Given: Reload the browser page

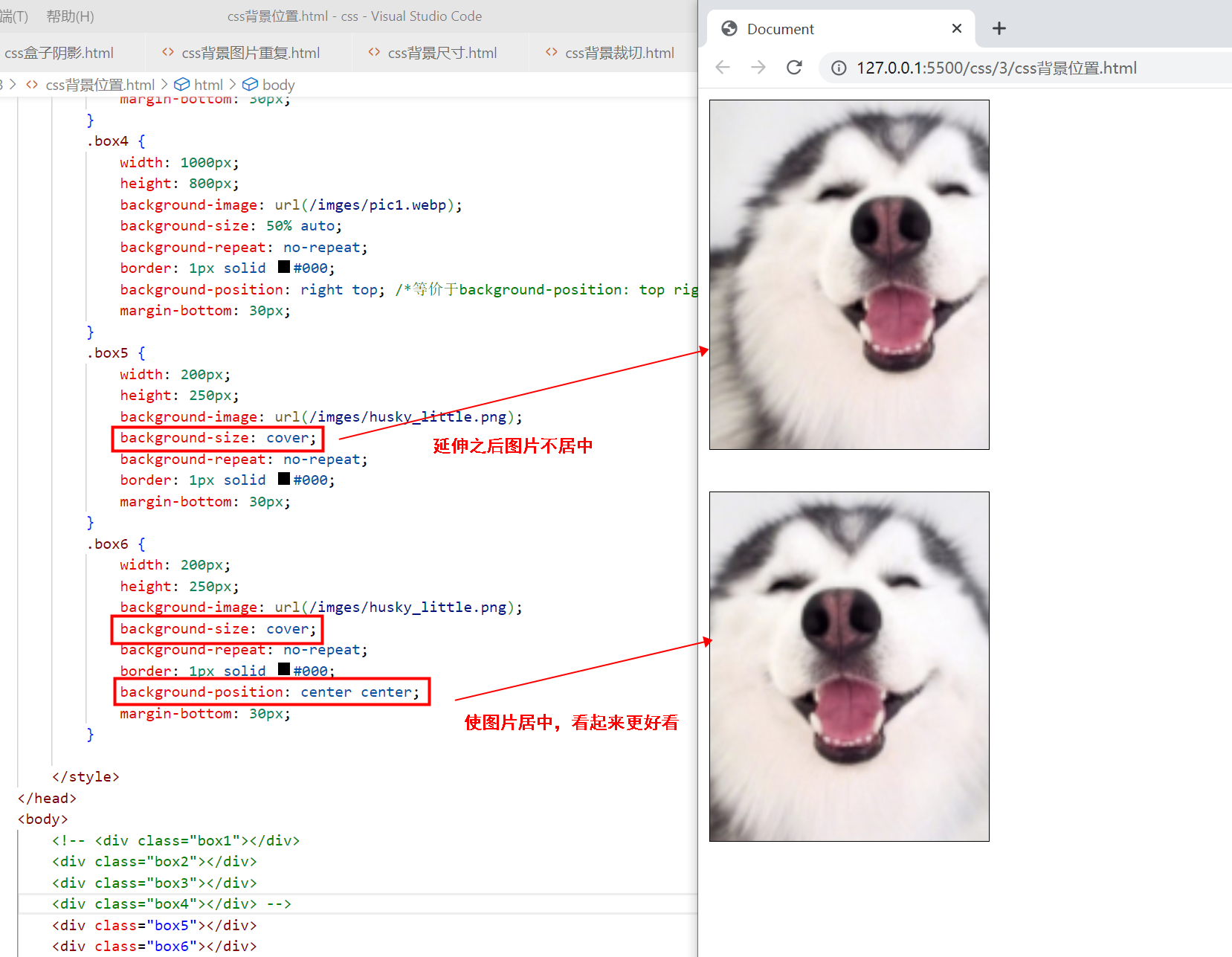Looking at the screenshot, I should pos(794,68).
